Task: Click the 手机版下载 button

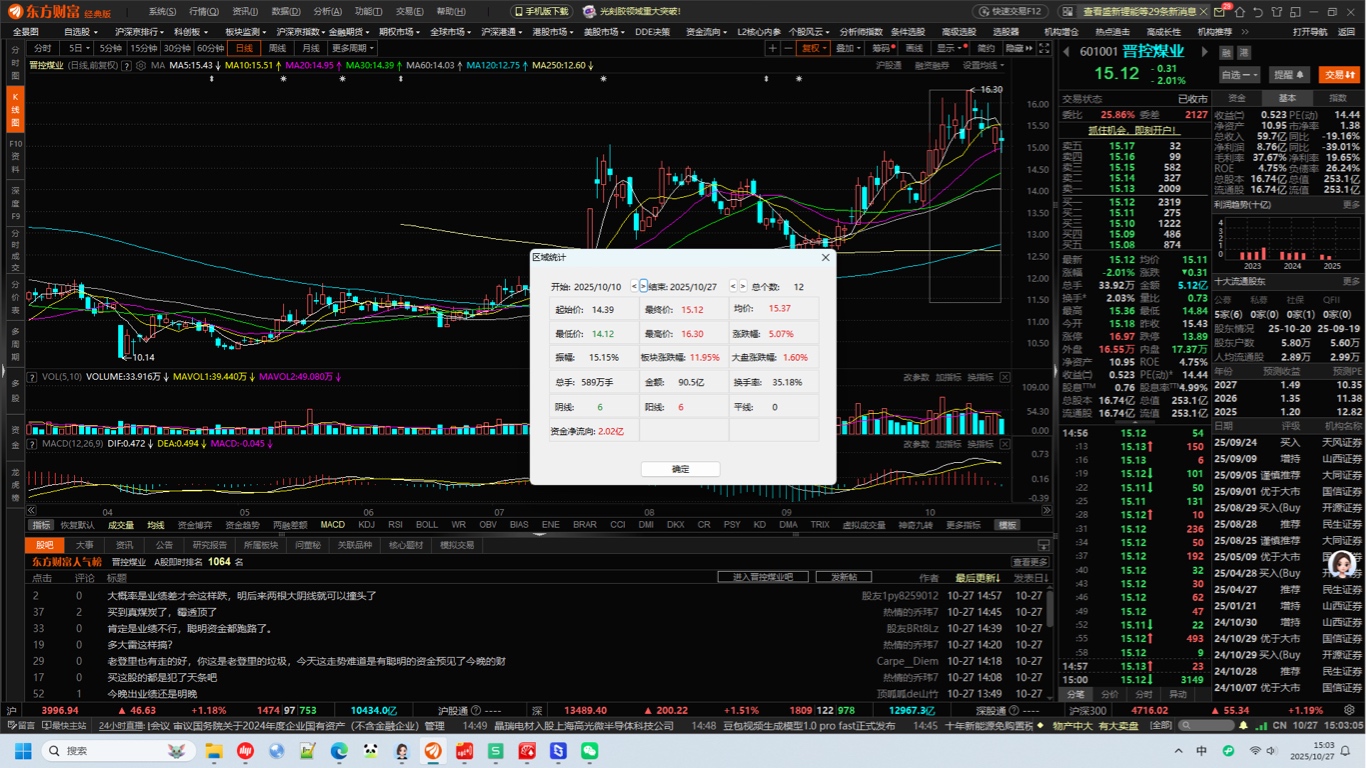Action: [540, 11]
